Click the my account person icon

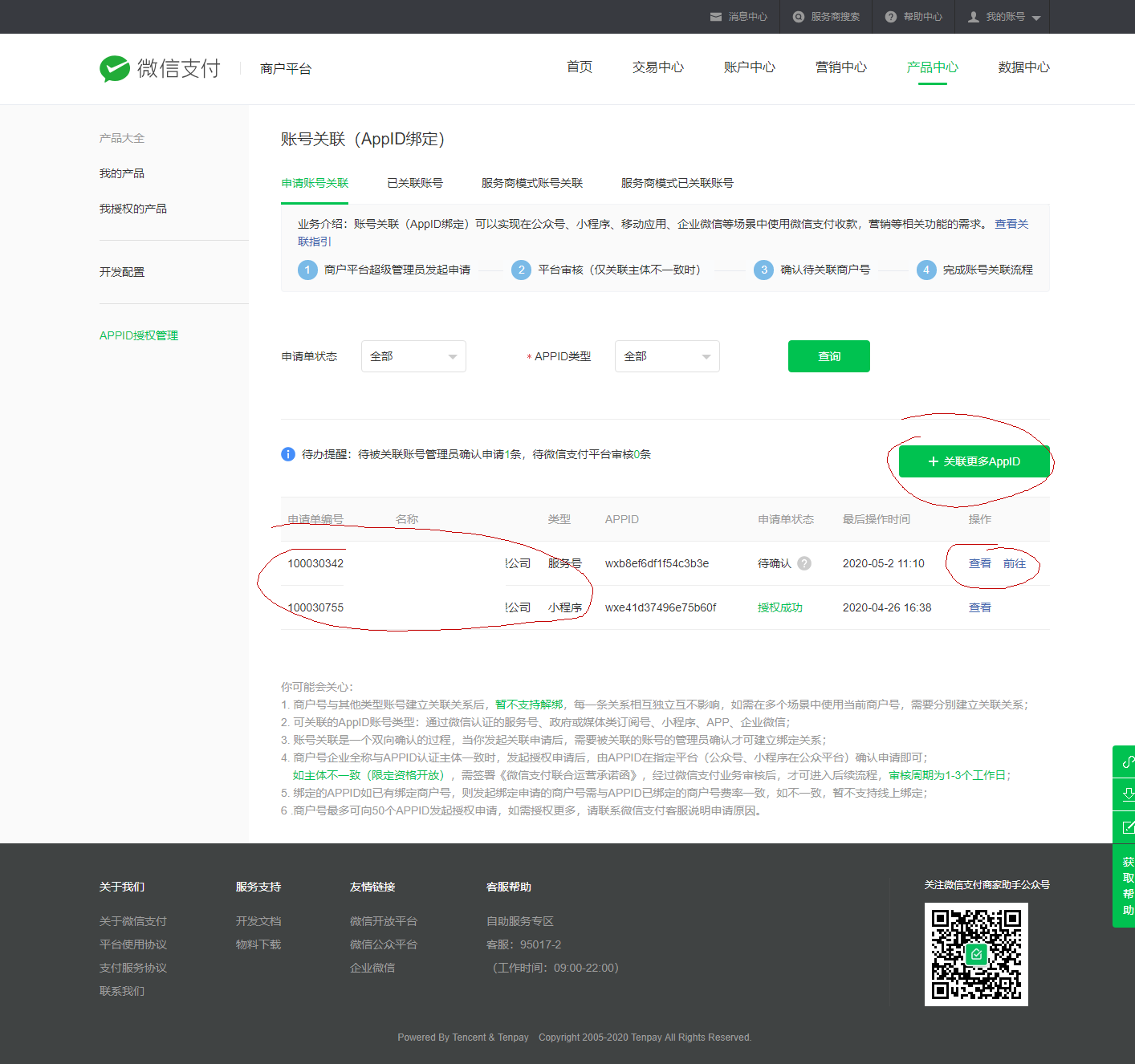tap(974, 17)
